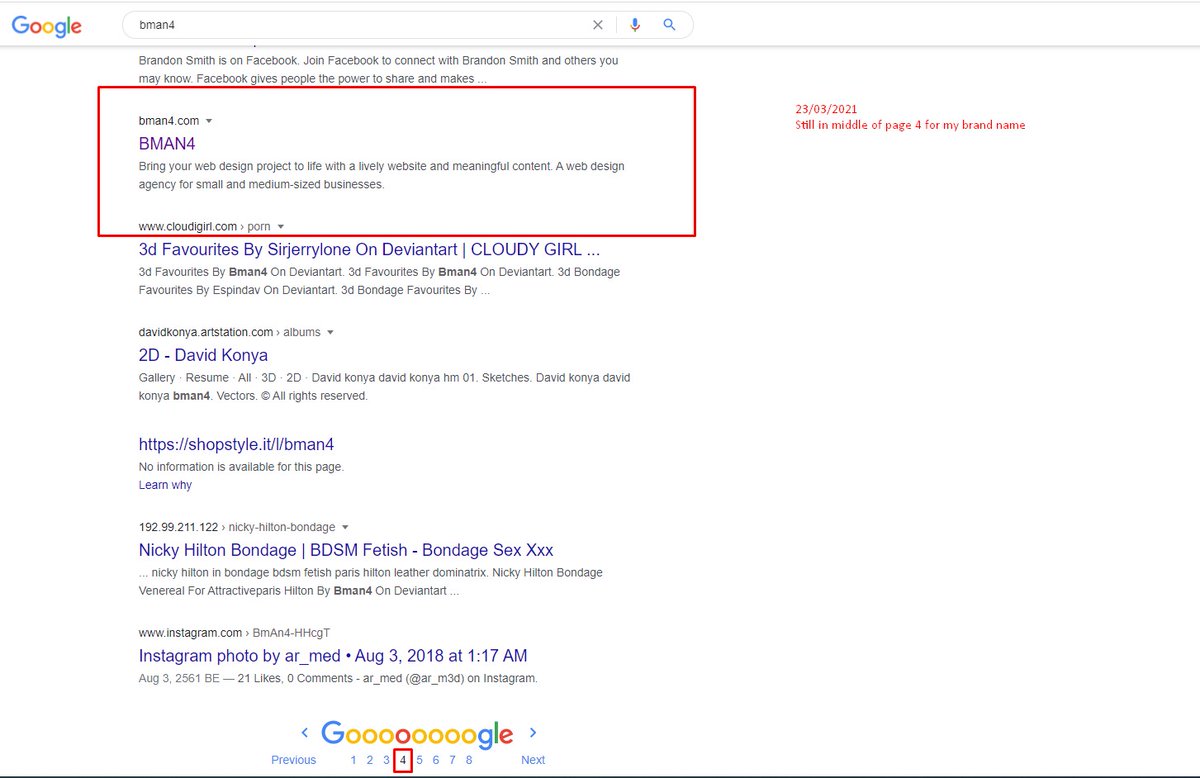Go to results page 3
Viewport: 1200px width, 778px height.
point(386,760)
